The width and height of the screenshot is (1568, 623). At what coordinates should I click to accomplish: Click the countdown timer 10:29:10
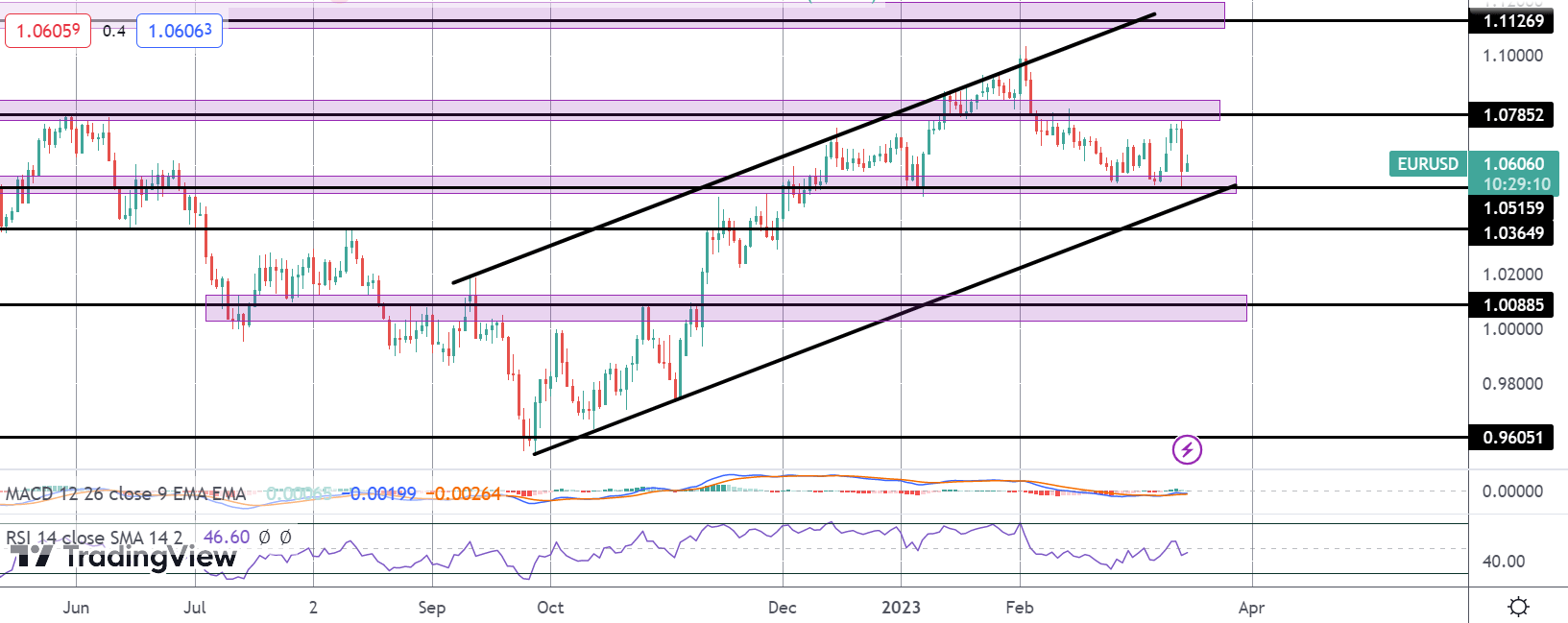click(1516, 184)
